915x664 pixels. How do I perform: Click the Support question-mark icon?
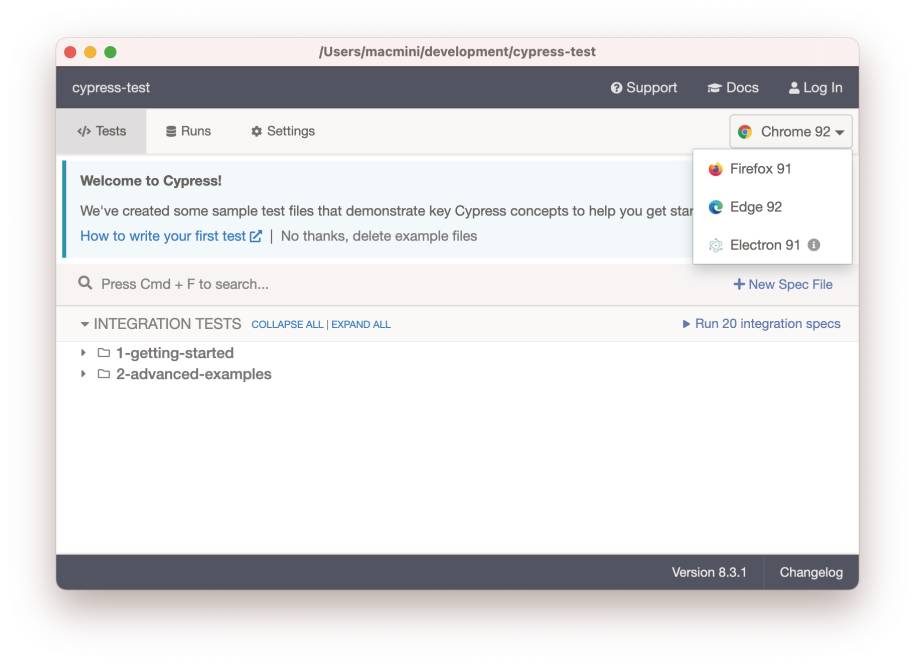(x=616, y=88)
